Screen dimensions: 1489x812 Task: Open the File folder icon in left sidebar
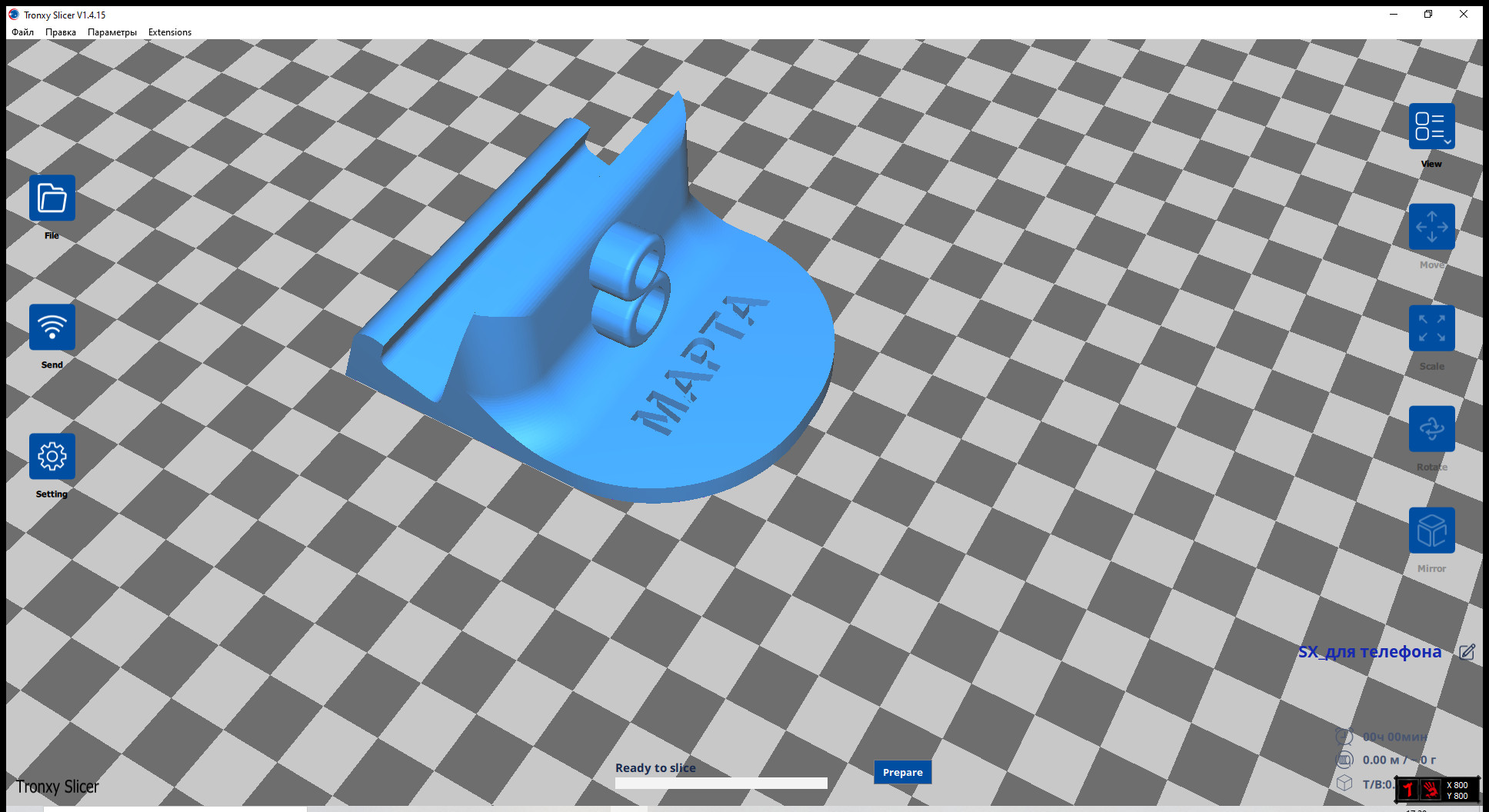52,198
